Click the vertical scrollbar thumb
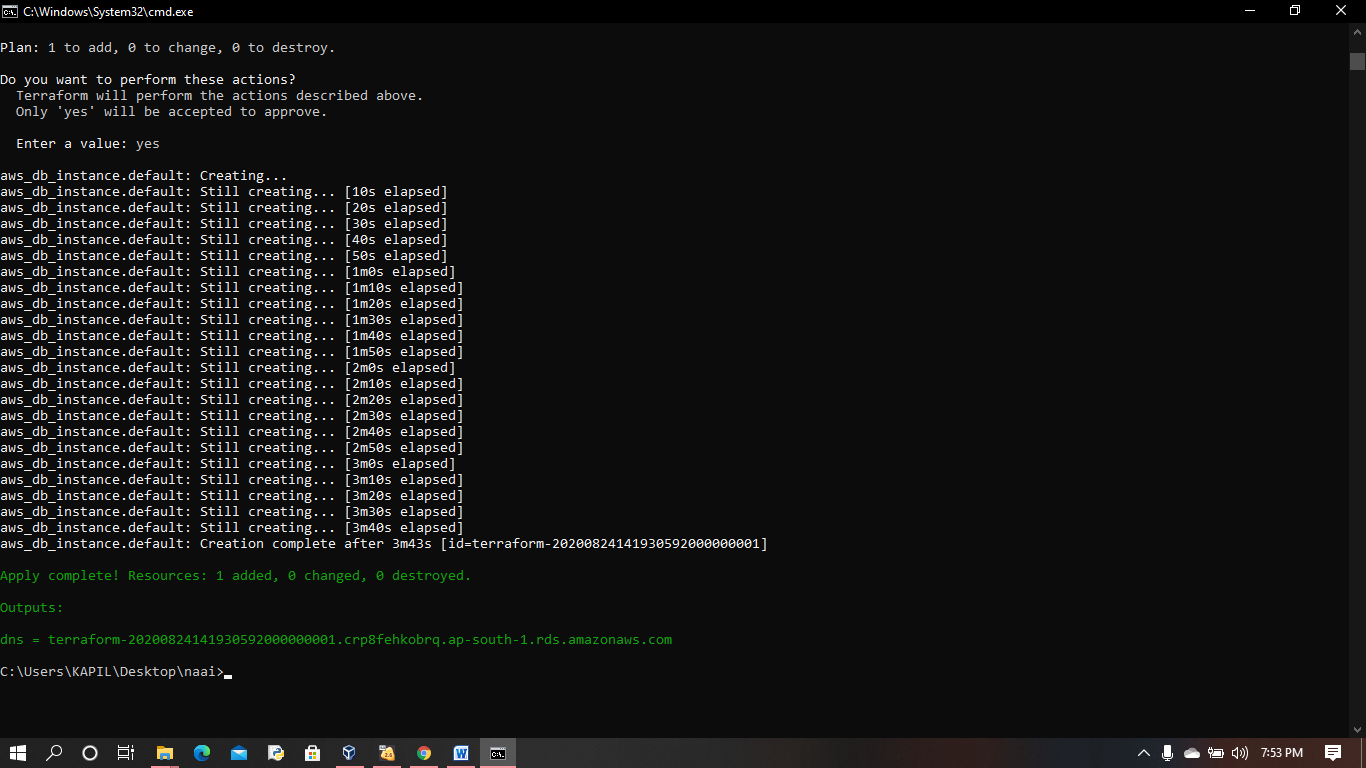This screenshot has width=1366, height=768. tap(1357, 60)
